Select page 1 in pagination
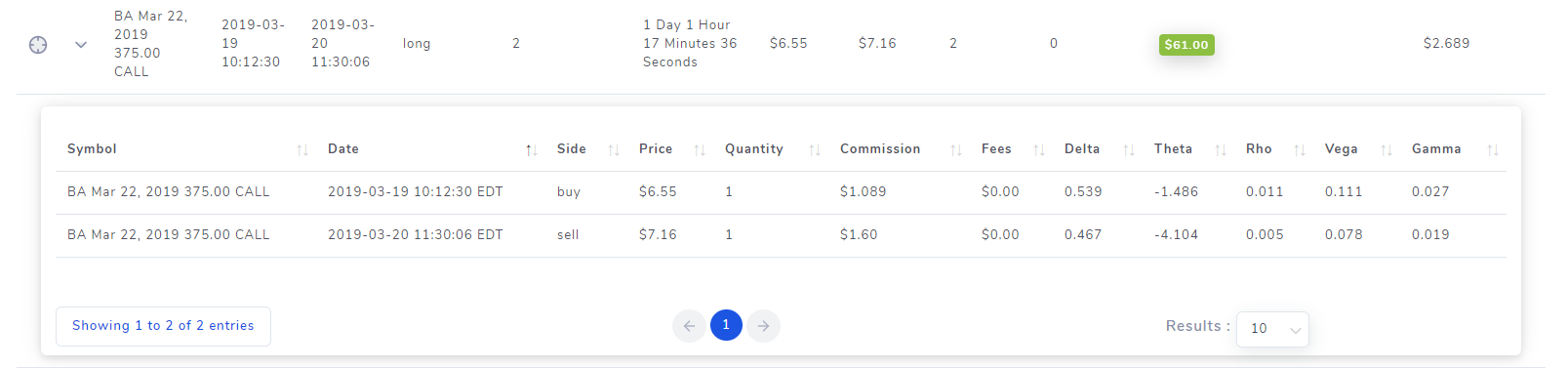 [726, 325]
